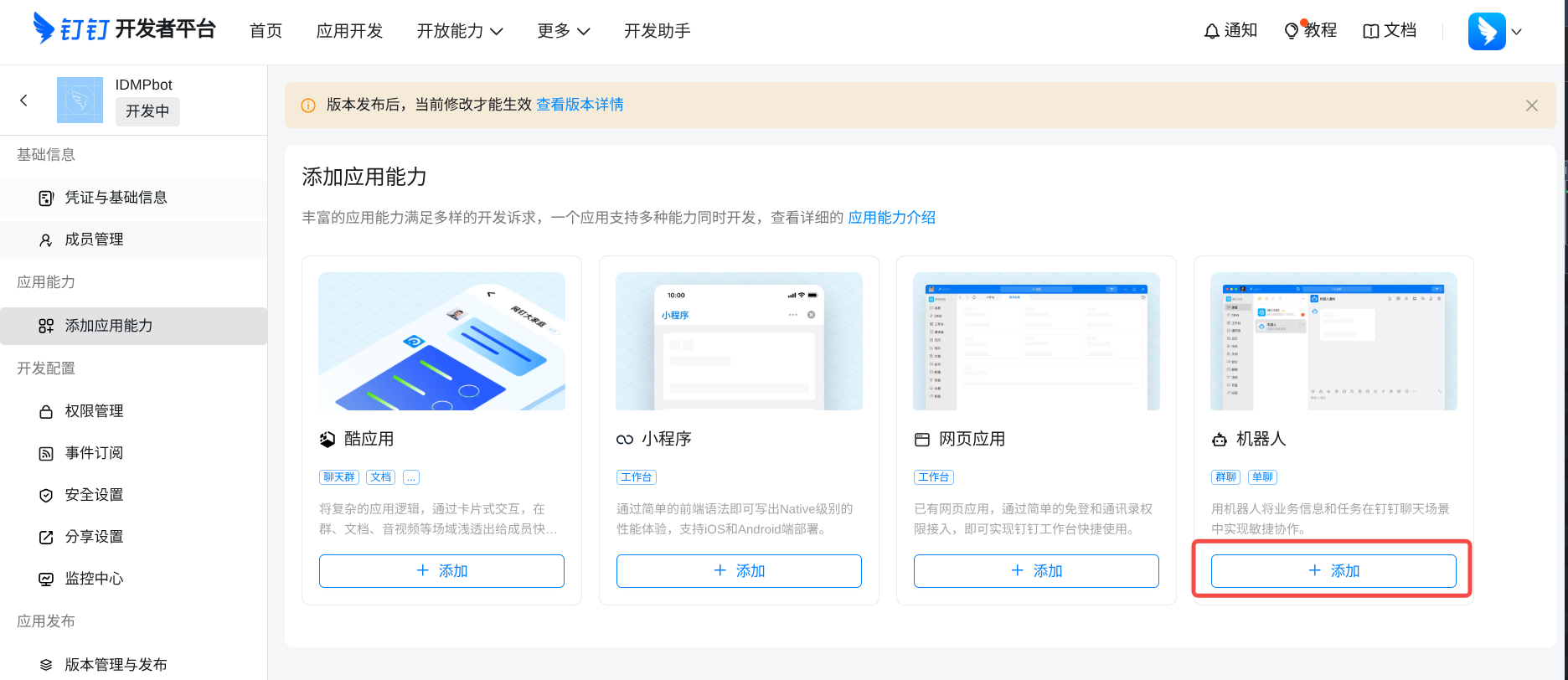1568x680 pixels.
Task: Add the 网页应用 capability
Action: point(1036,571)
